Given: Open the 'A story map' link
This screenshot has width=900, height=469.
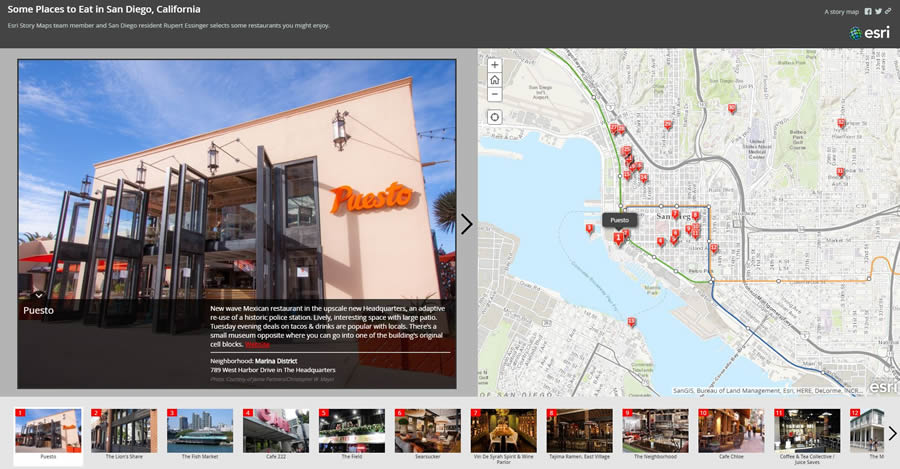Looking at the screenshot, I should 841,12.
